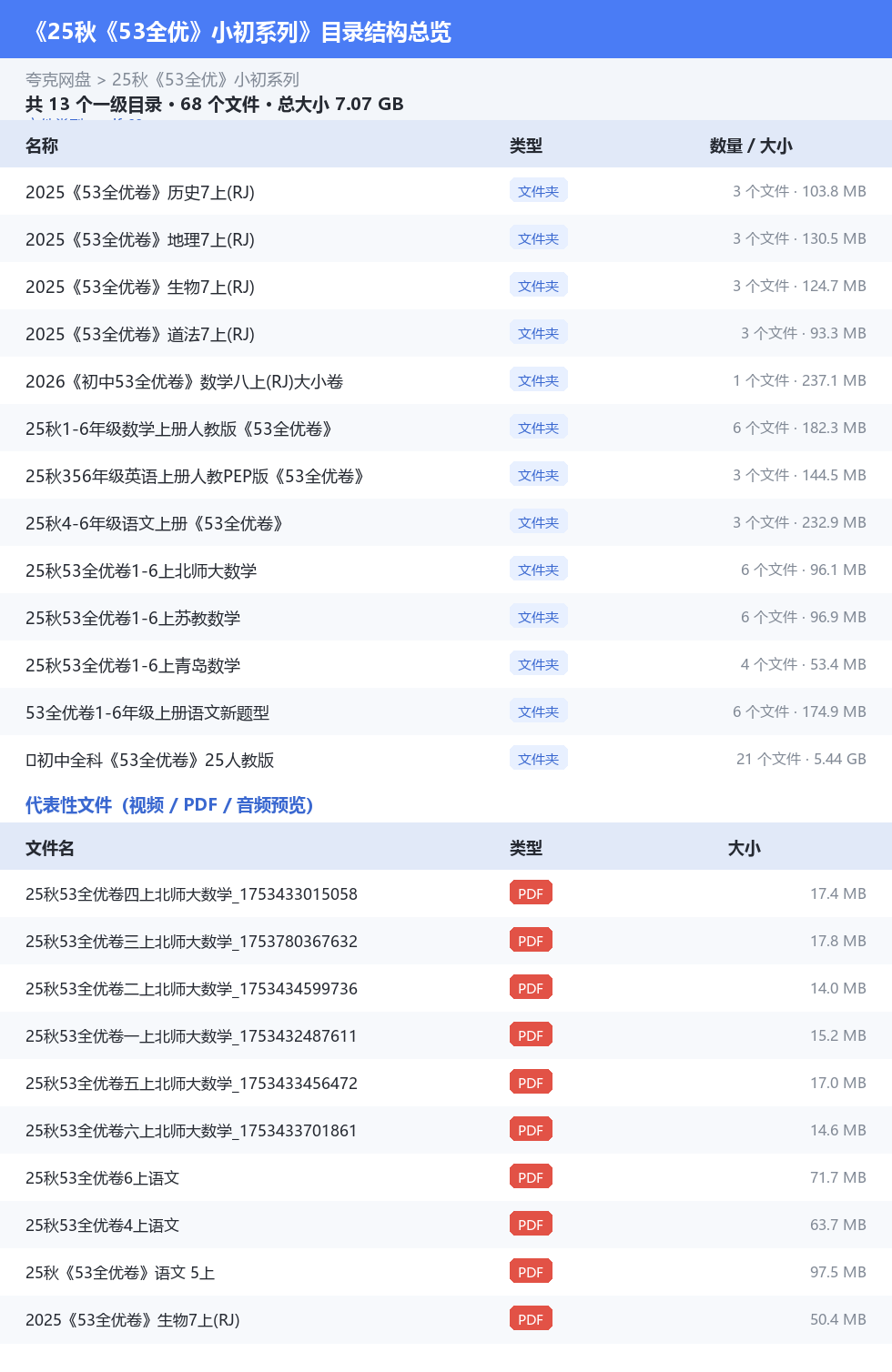Open folder 初中全科《53全优卷》25人教版
This screenshot has width=892, height=1372.
pos(150,760)
